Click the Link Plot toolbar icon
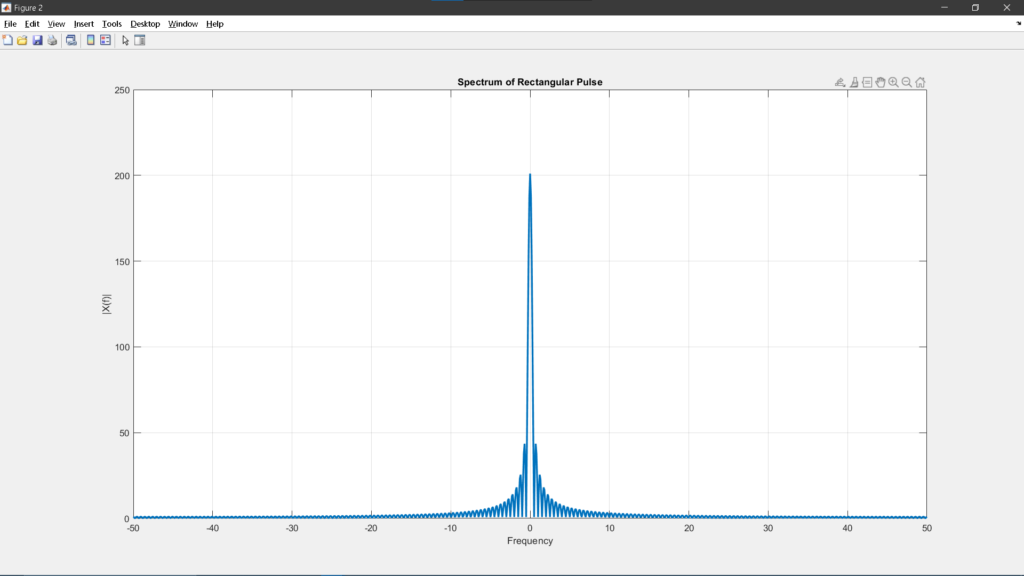 [71, 40]
